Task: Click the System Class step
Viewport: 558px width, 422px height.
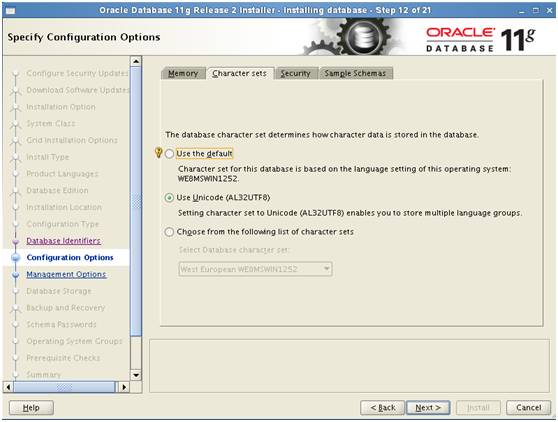Action: [51, 123]
